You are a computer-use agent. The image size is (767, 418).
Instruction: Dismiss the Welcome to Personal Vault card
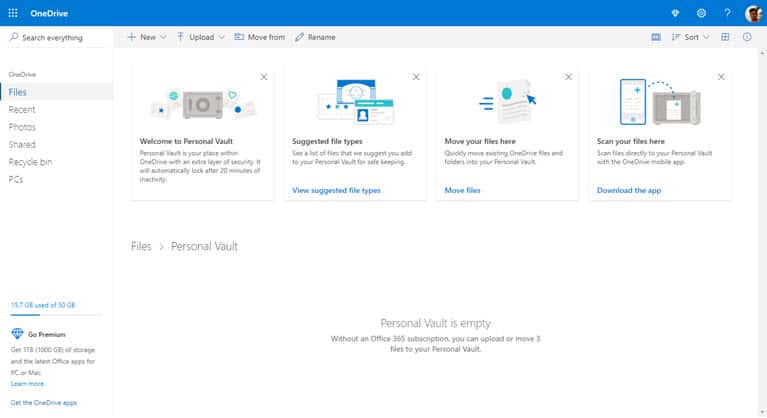(264, 77)
